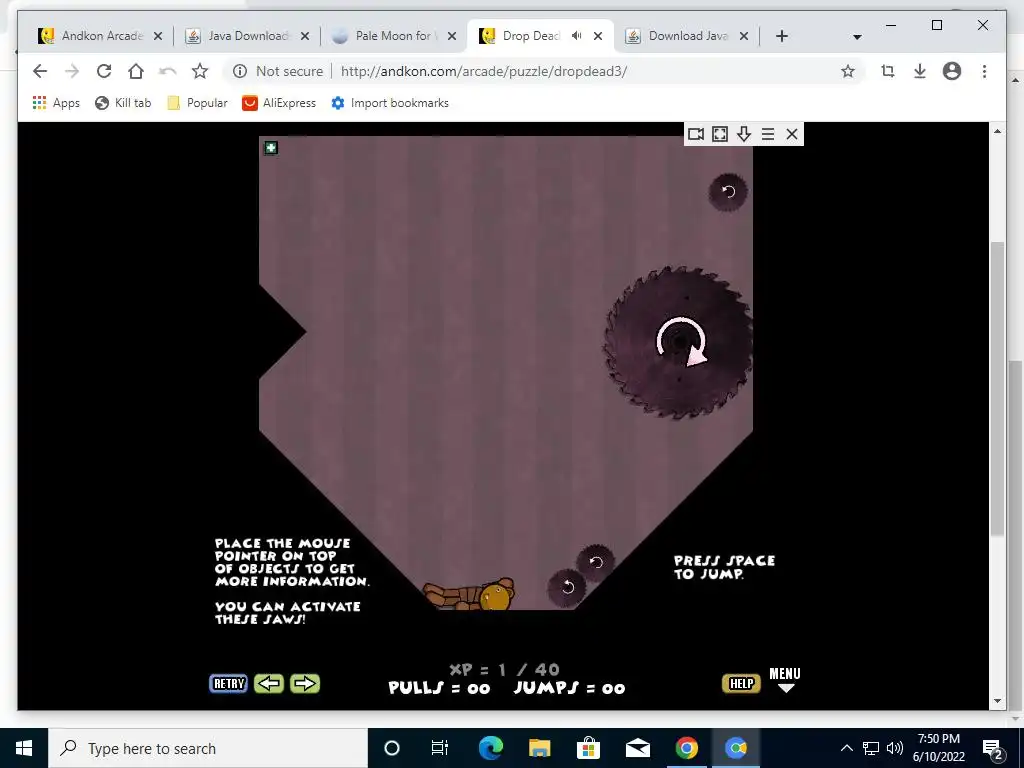
Task: Open the notification center icon
Action: pos(992,748)
